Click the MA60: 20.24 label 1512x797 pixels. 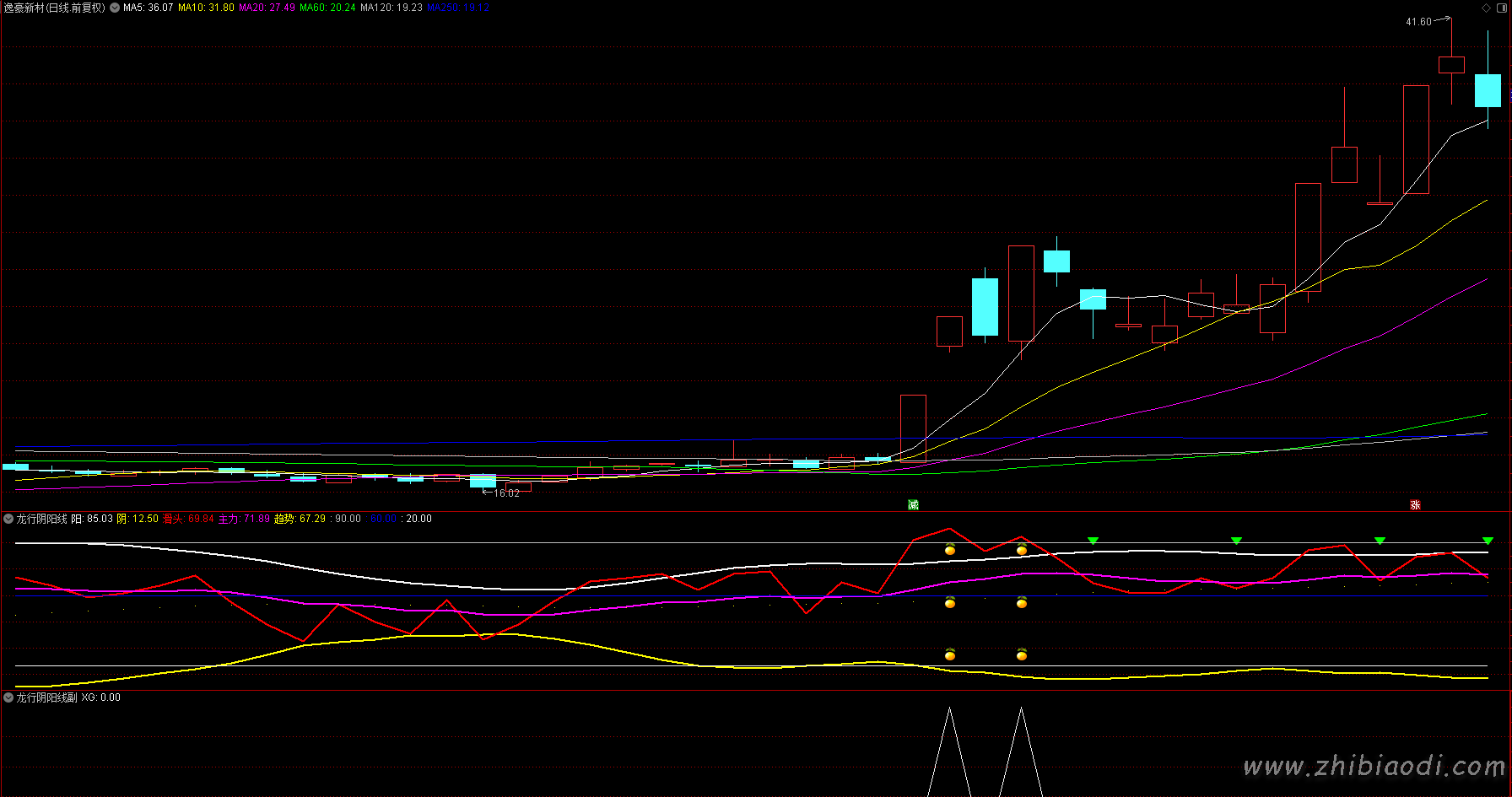(x=327, y=8)
